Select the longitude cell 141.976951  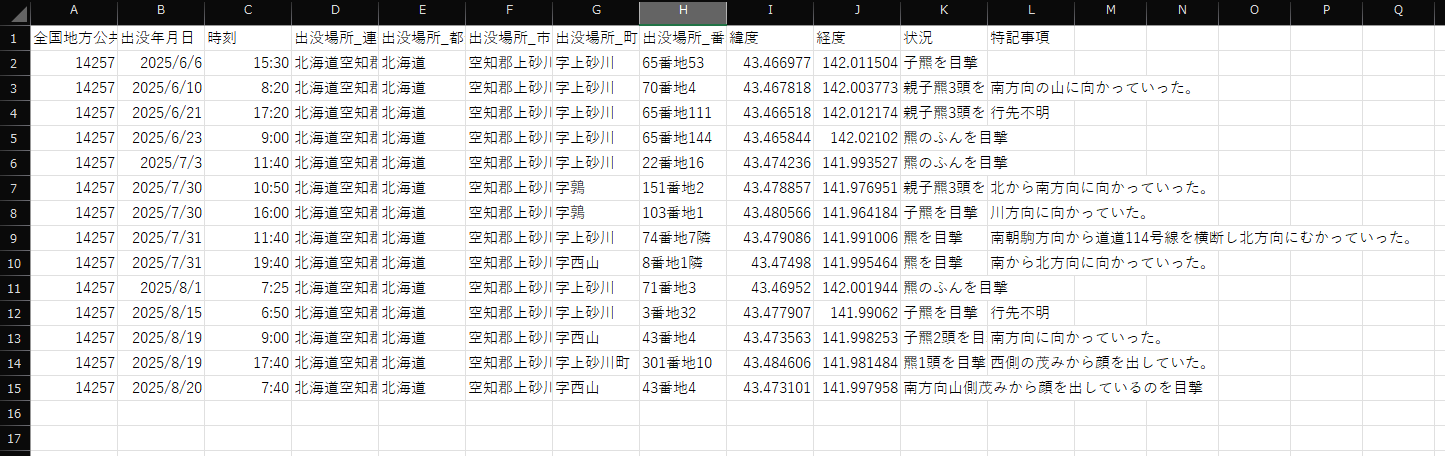coord(856,188)
